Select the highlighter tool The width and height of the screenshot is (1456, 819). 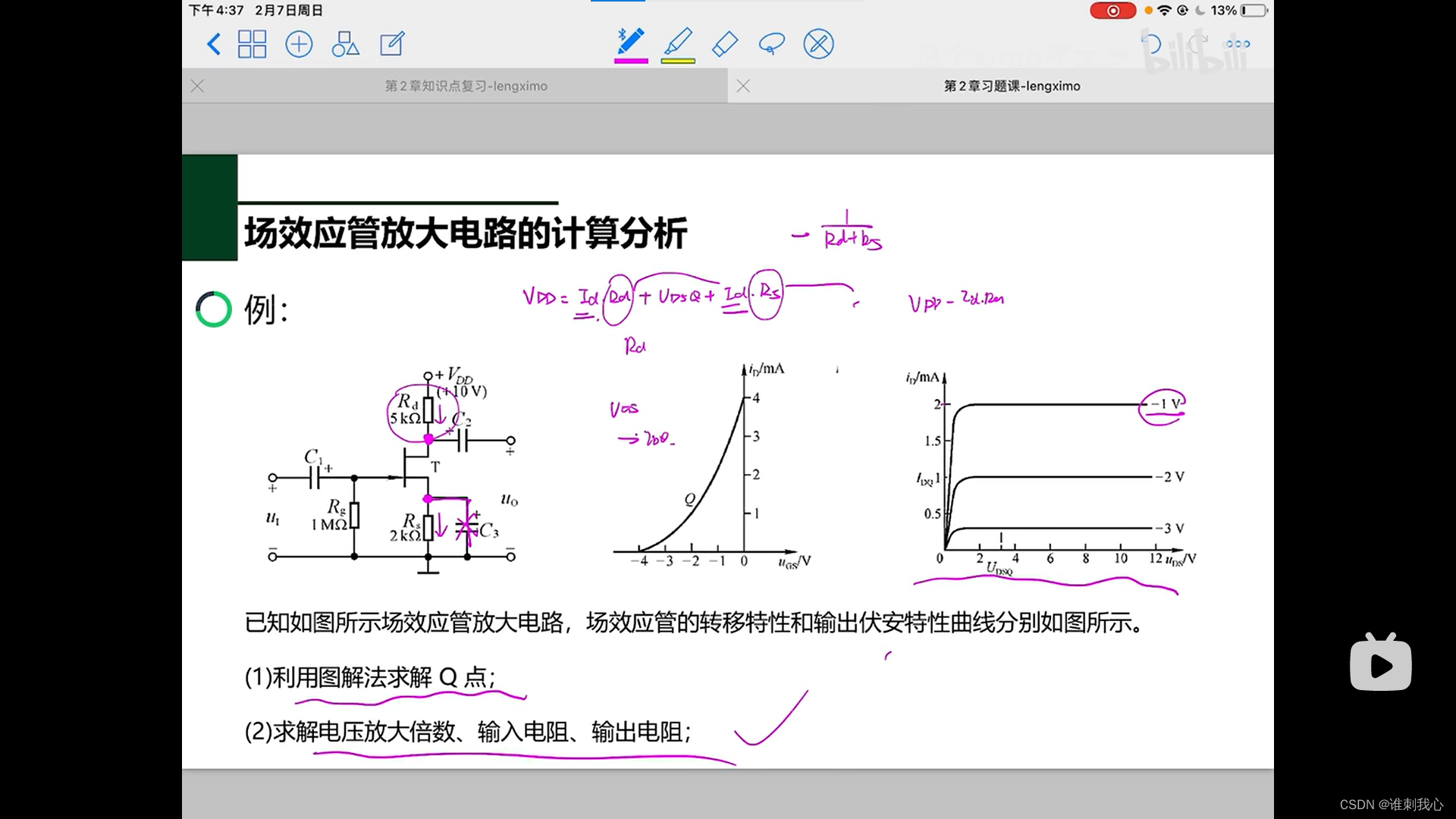[x=678, y=41]
